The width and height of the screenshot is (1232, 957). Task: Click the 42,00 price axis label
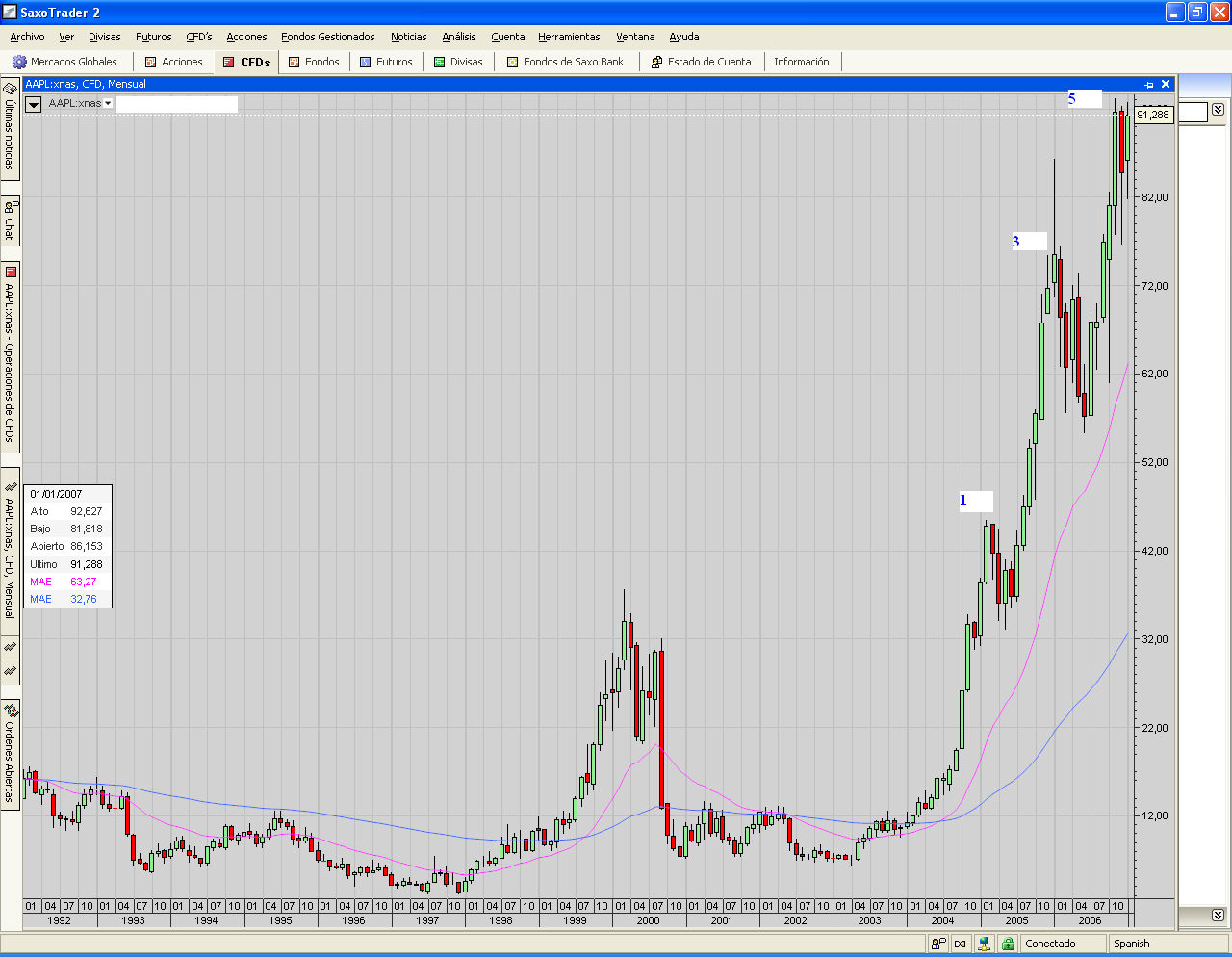coord(1155,551)
